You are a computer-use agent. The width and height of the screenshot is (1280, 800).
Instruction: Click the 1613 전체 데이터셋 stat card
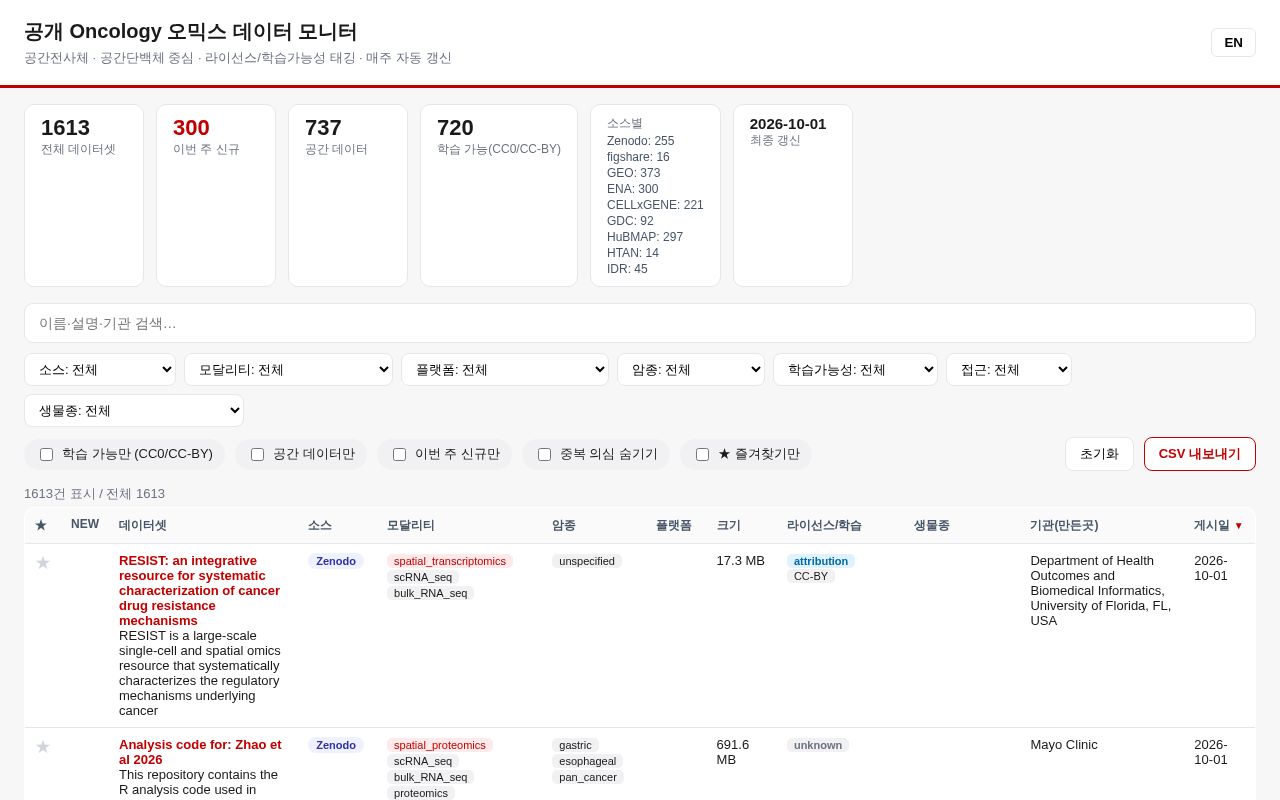click(84, 196)
